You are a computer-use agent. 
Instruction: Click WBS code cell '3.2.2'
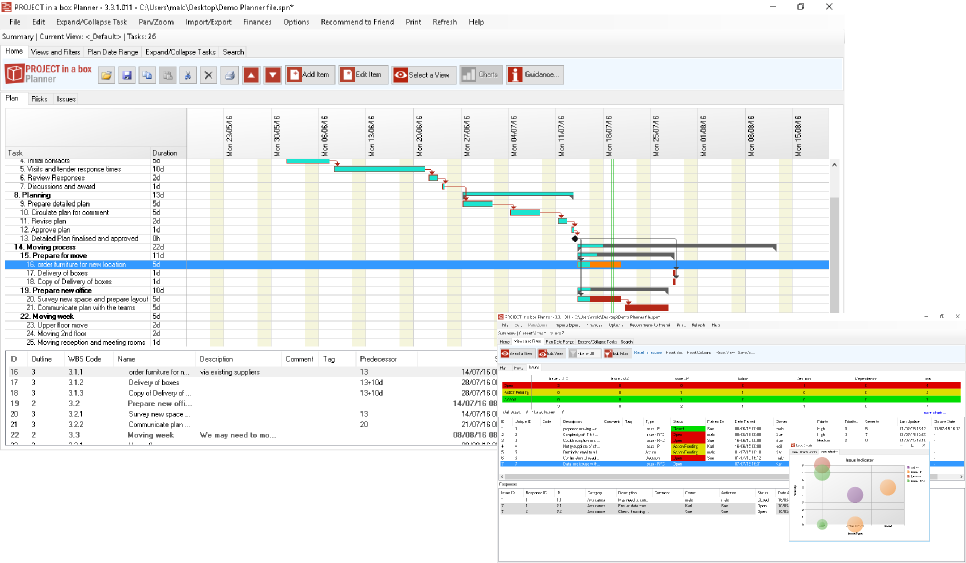point(76,424)
